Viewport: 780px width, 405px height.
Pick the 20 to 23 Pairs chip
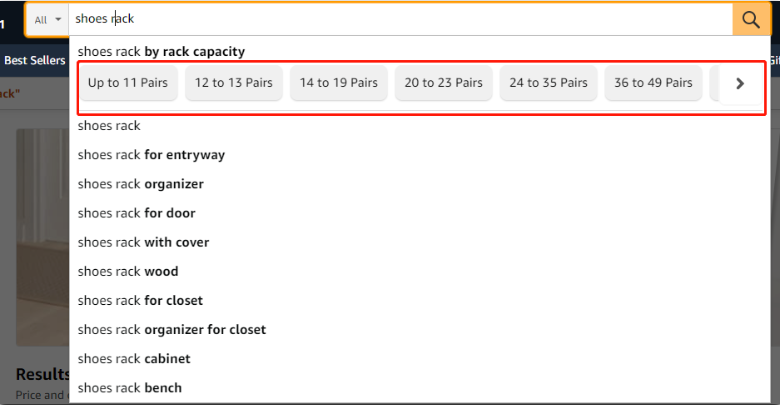[x=443, y=83]
